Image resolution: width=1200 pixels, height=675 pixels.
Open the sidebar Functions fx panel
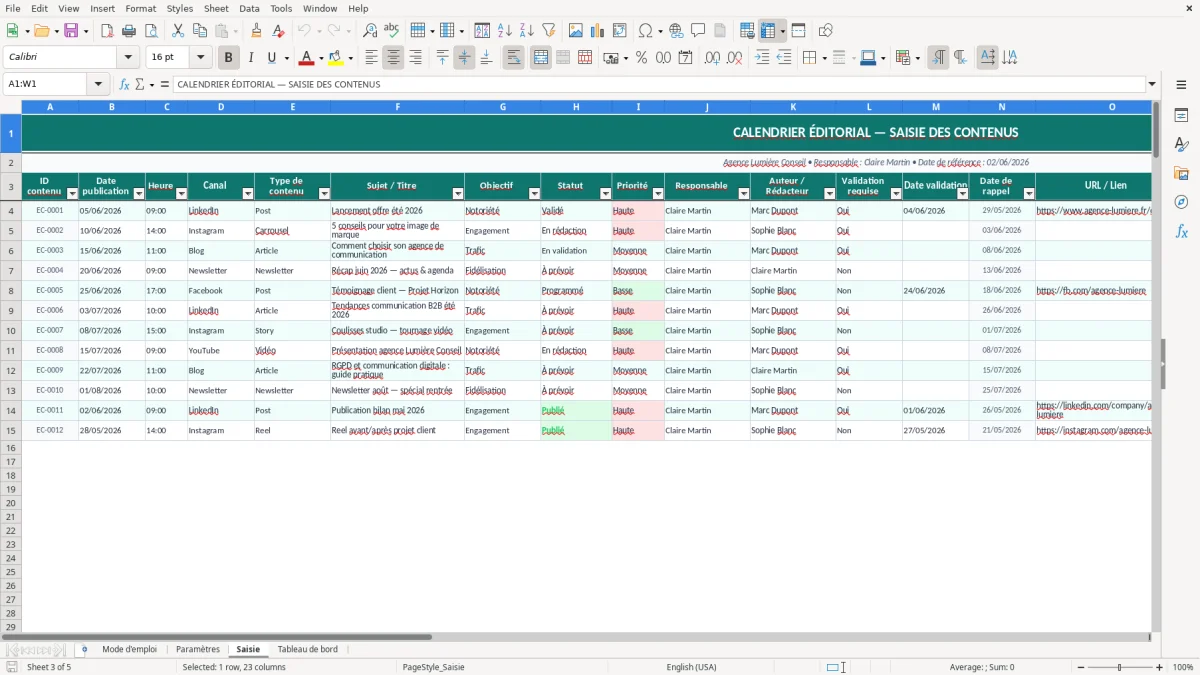click(1181, 232)
